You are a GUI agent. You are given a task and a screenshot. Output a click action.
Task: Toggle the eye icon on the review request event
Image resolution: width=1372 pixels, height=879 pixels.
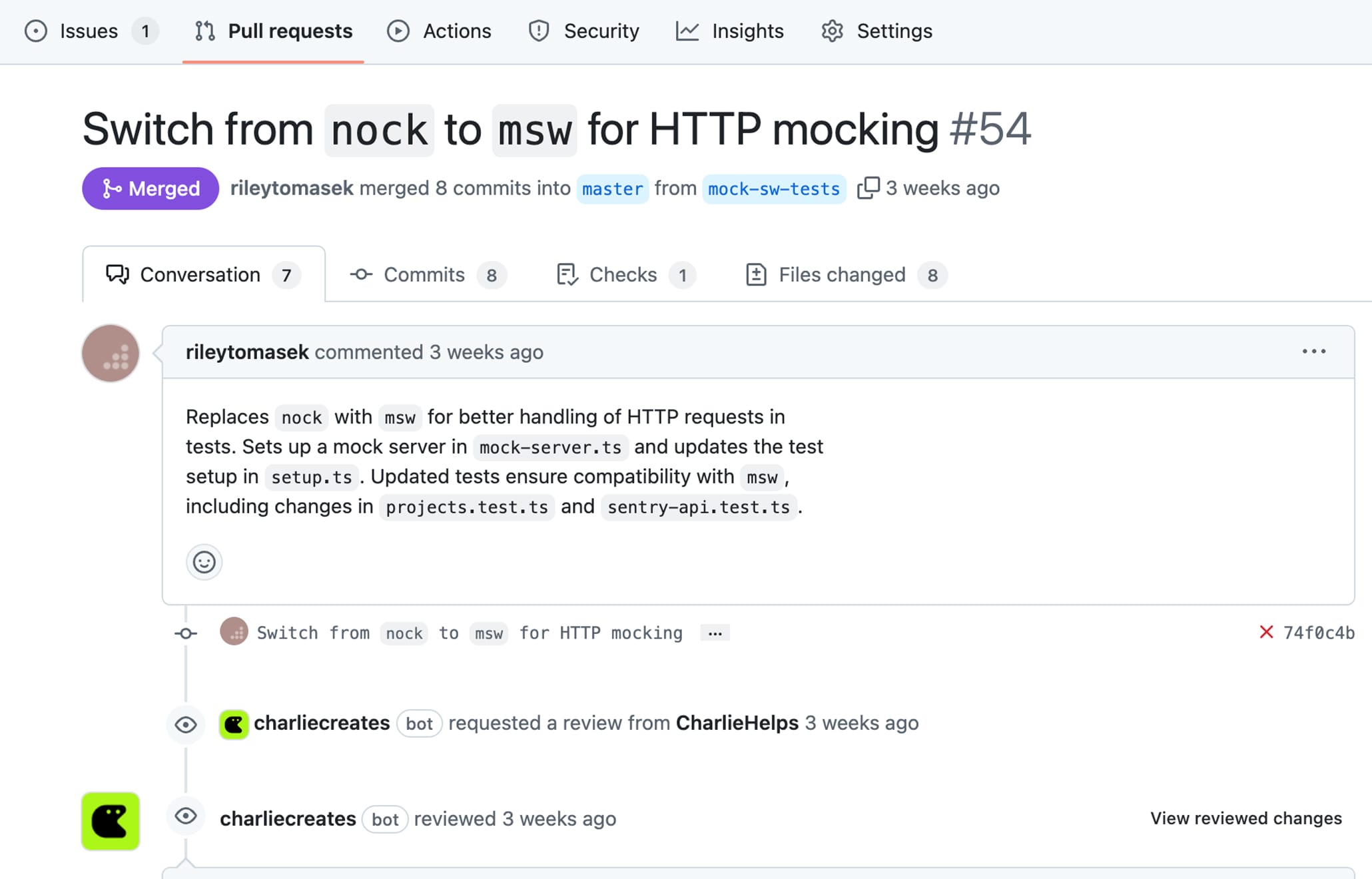[x=186, y=724]
